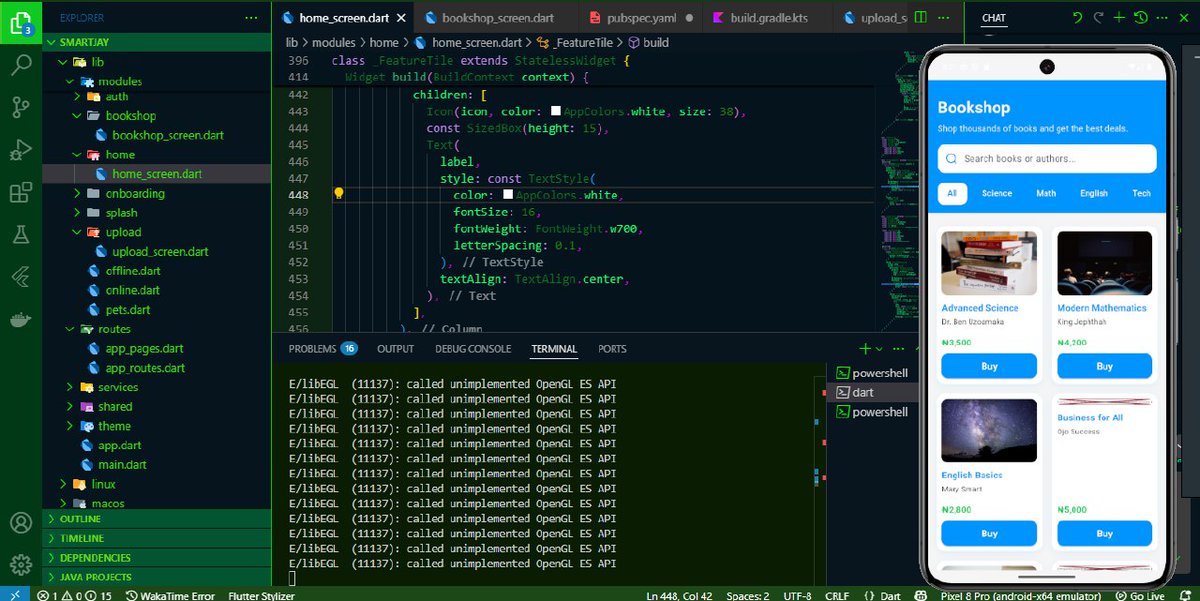1200x601 pixels.
Task: Open the Source Control view
Action: (20, 108)
